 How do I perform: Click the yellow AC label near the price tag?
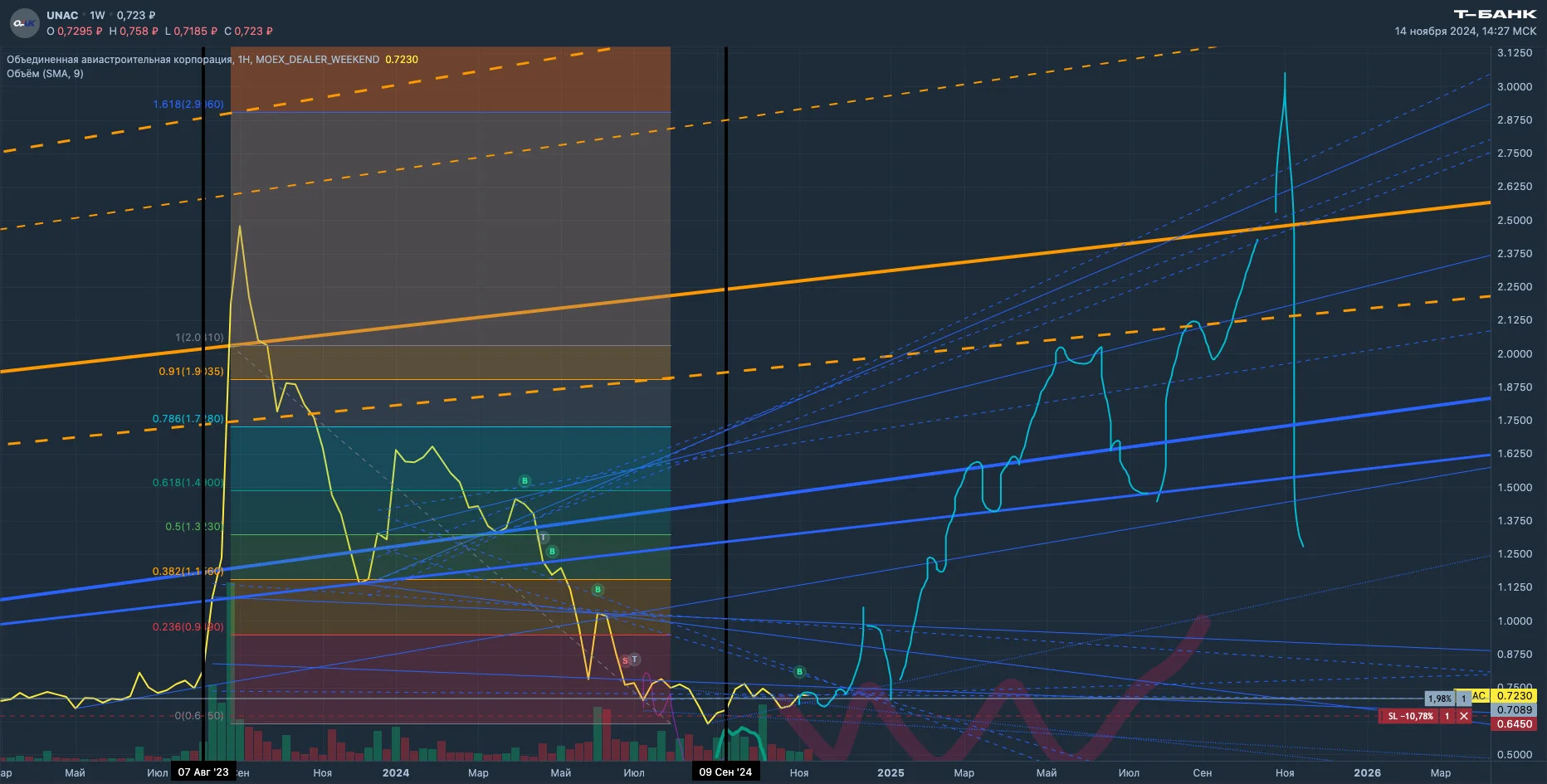pos(1480,696)
